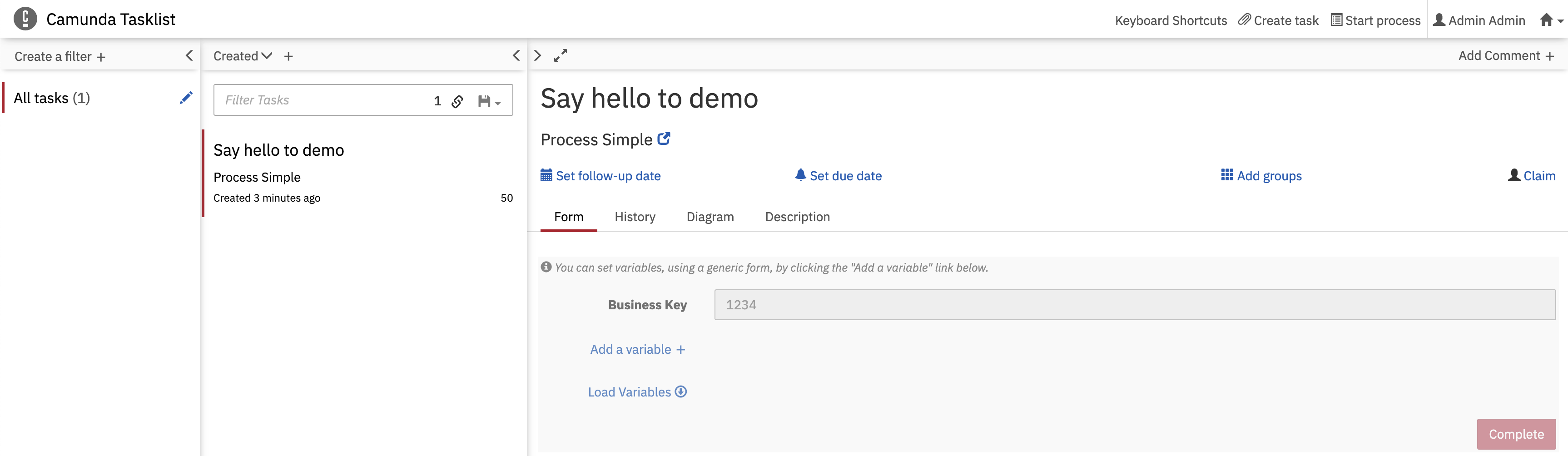
Task: Click the Camunda logo icon
Action: point(25,19)
